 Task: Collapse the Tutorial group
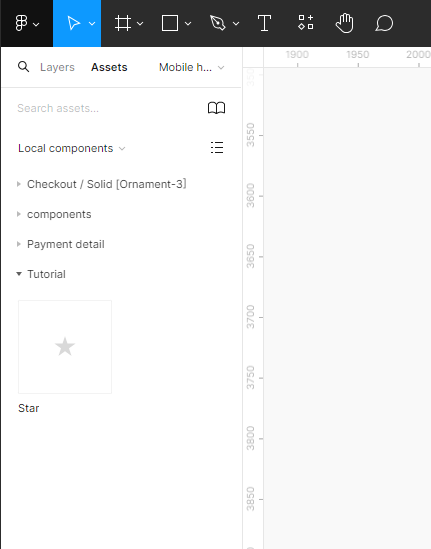click(41, 274)
